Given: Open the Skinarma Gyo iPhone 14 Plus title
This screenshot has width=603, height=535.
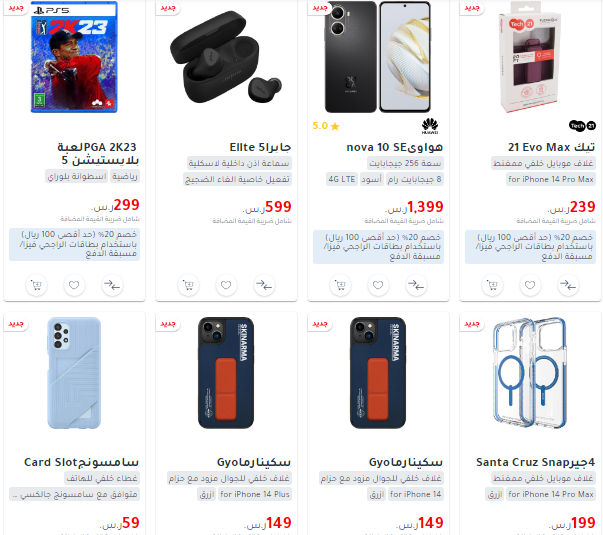Looking at the screenshot, I should click(254, 462).
